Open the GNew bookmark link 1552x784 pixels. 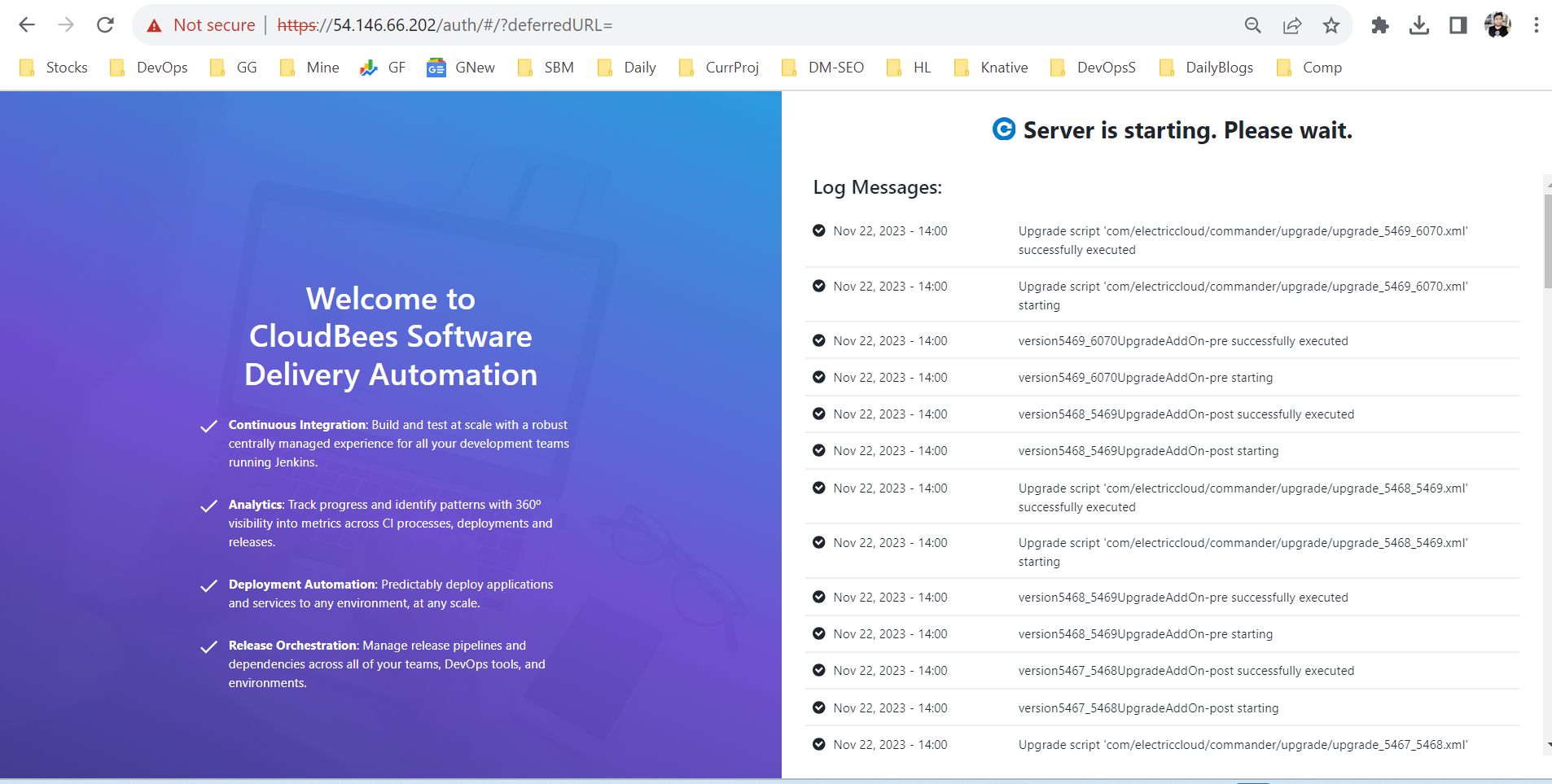click(x=461, y=68)
